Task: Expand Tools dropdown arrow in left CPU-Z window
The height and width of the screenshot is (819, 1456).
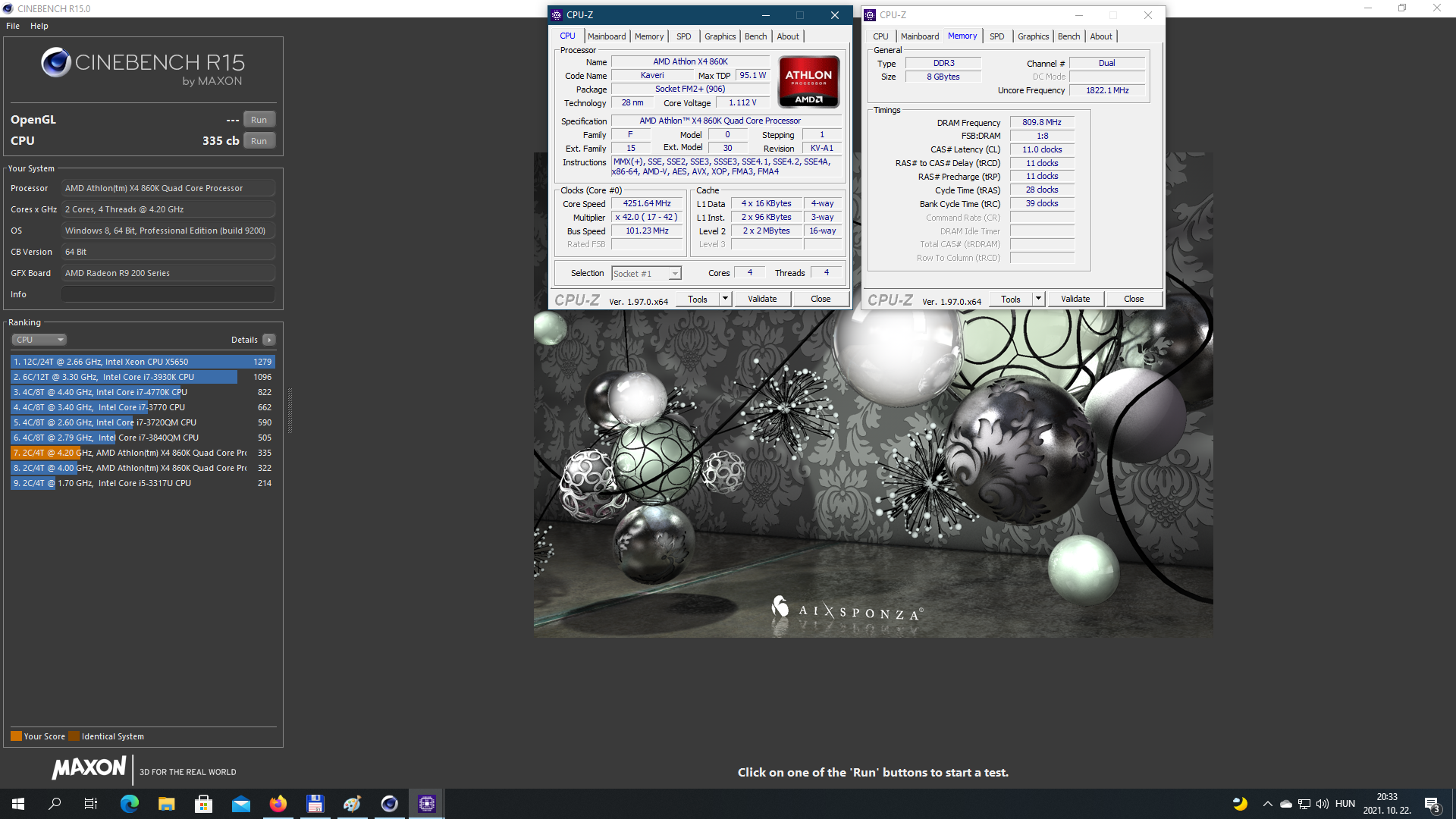Action: (725, 299)
